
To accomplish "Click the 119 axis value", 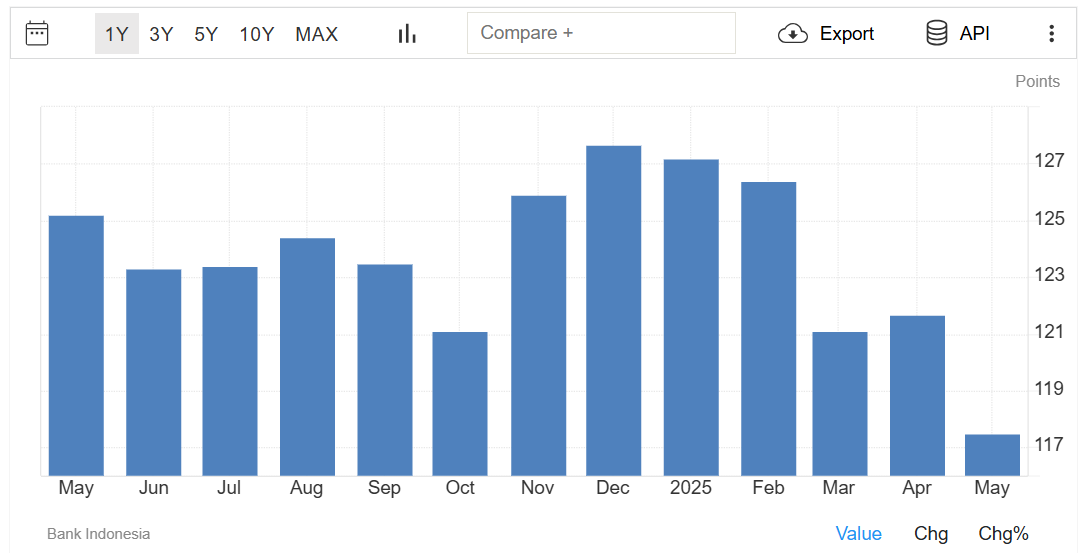I will point(1049,389).
